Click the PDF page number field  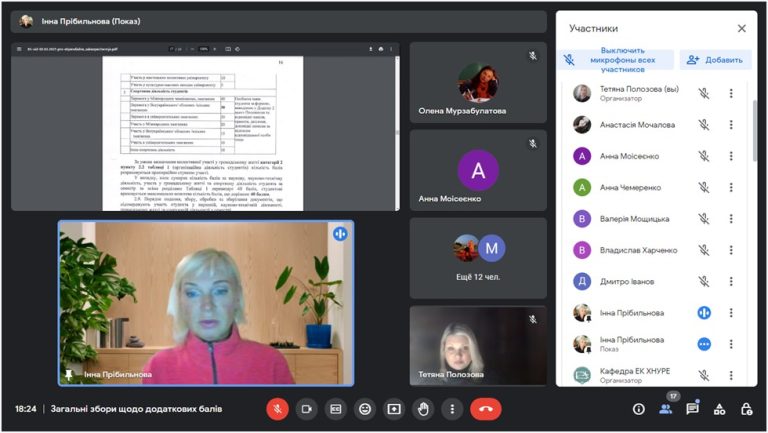(172, 49)
